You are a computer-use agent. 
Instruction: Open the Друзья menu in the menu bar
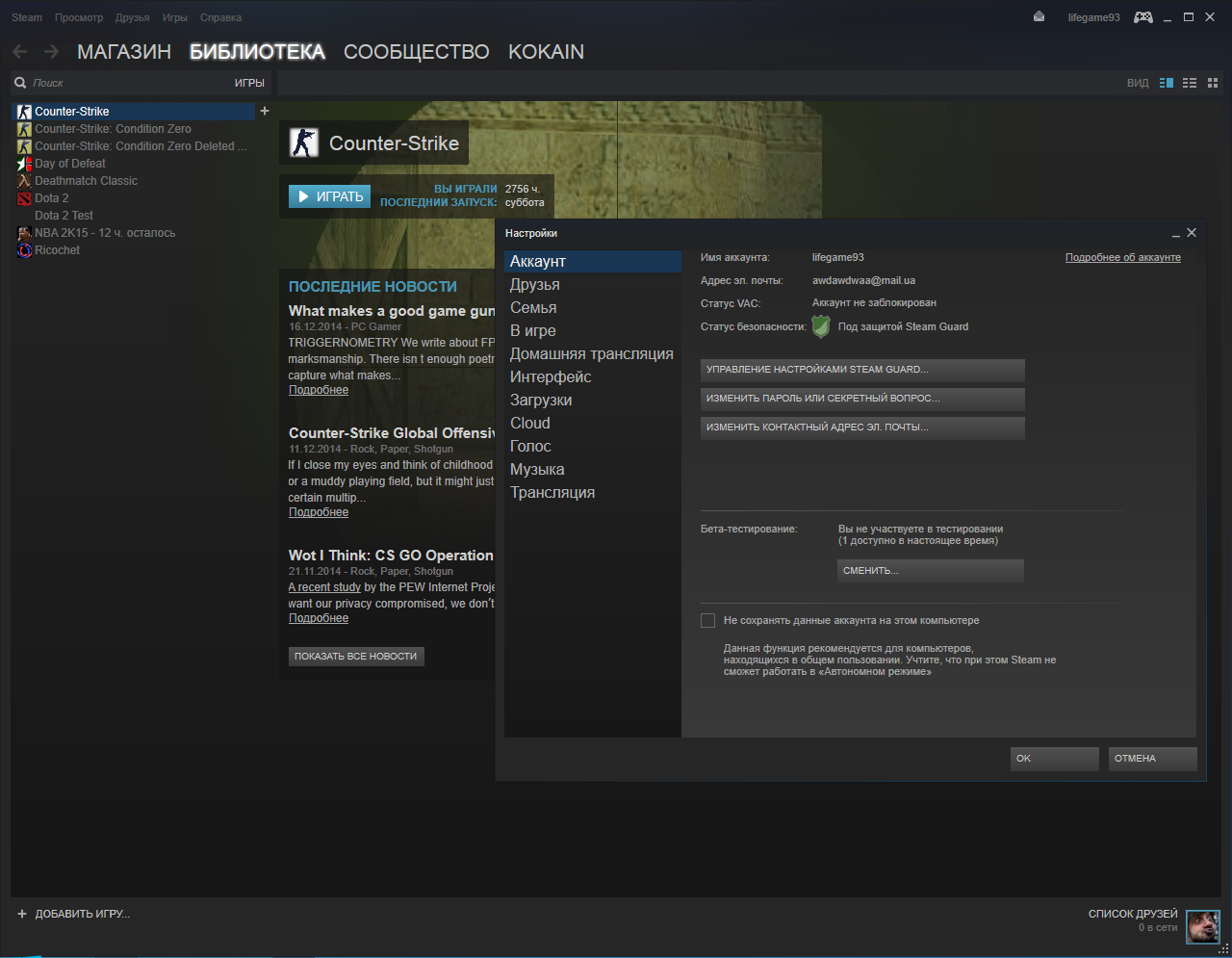coord(132,17)
